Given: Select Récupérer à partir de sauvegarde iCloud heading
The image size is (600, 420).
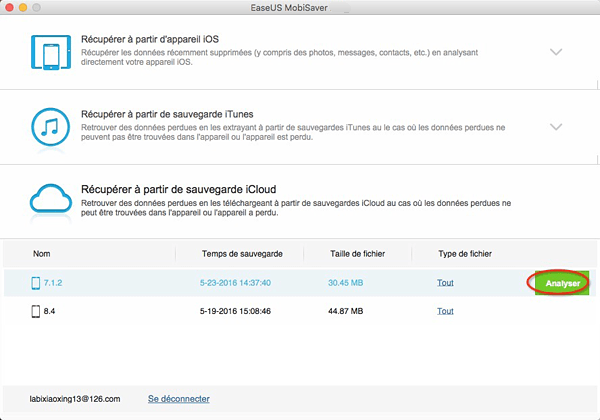Looking at the screenshot, I should coord(178,189).
